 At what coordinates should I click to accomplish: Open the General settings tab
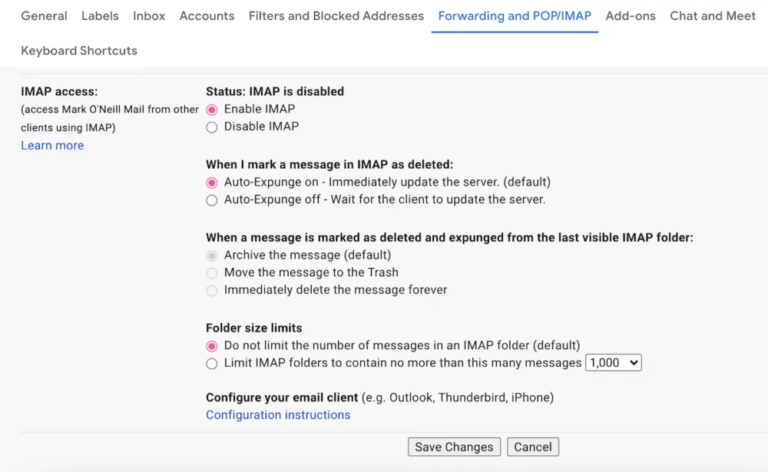(x=44, y=16)
